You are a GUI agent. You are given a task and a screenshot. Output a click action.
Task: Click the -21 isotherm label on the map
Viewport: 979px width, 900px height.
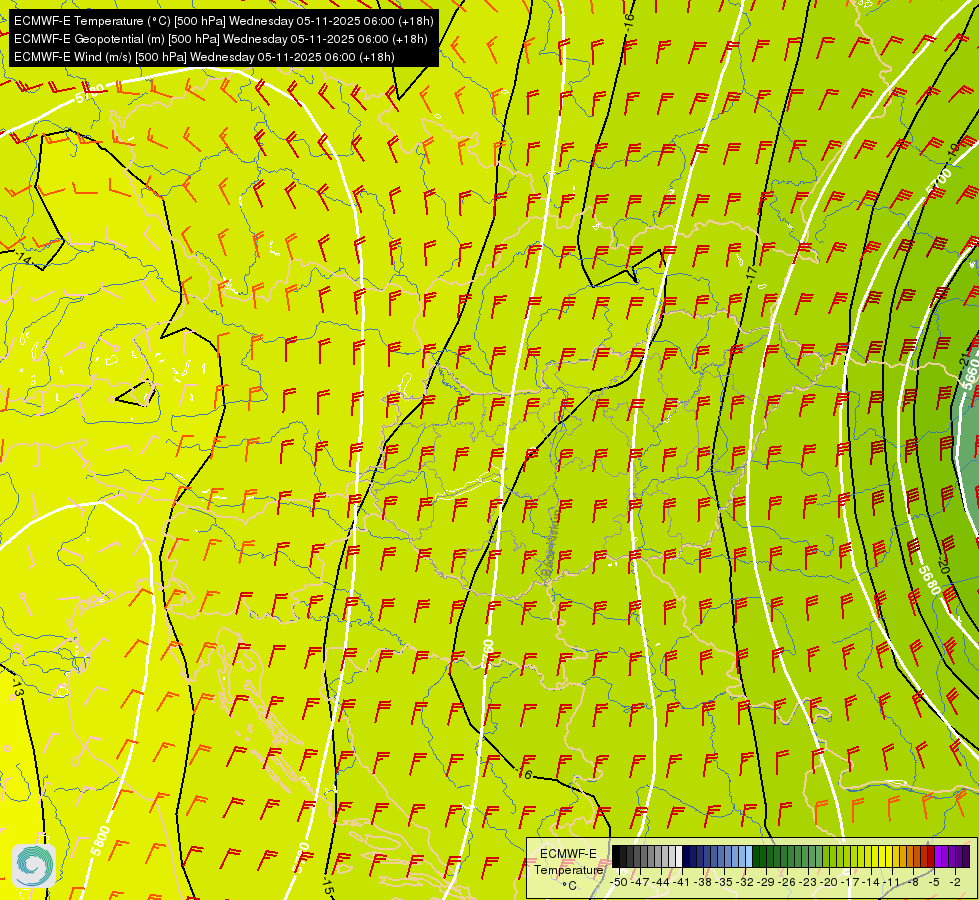click(x=964, y=360)
